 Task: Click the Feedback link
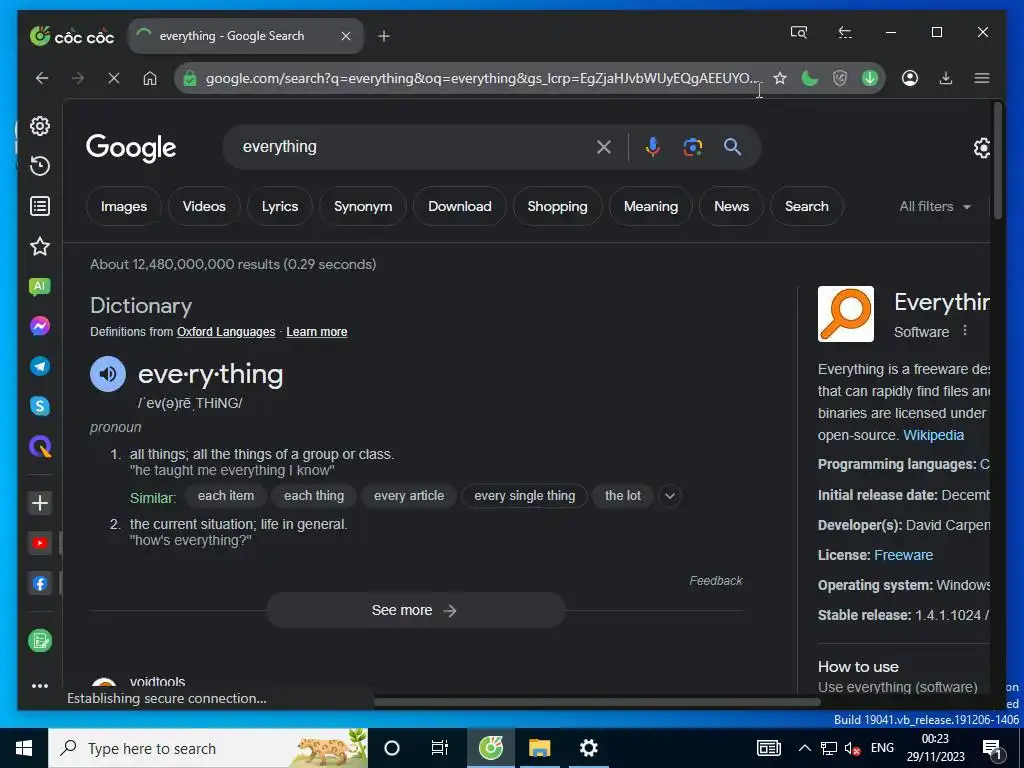click(x=716, y=581)
